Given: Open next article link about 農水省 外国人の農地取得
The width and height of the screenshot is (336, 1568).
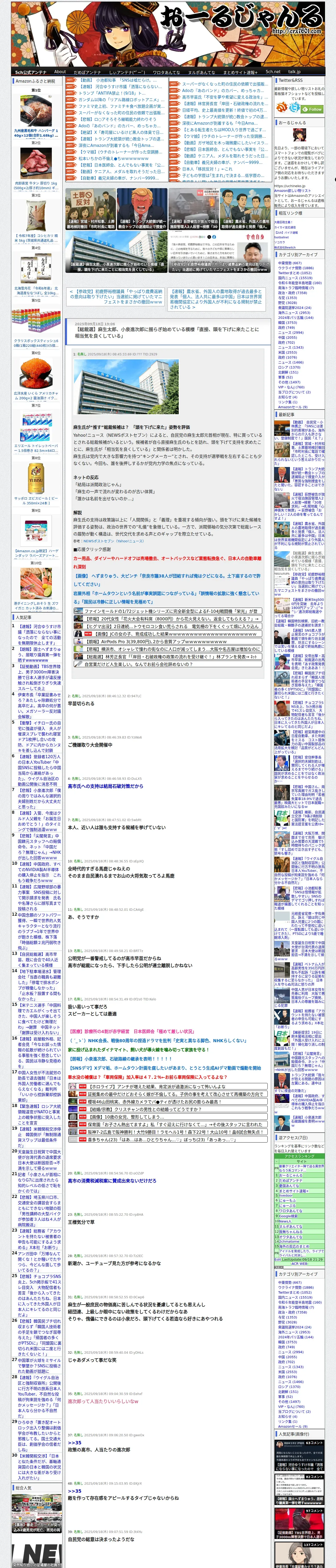Looking at the screenshot, I should [216, 299].
